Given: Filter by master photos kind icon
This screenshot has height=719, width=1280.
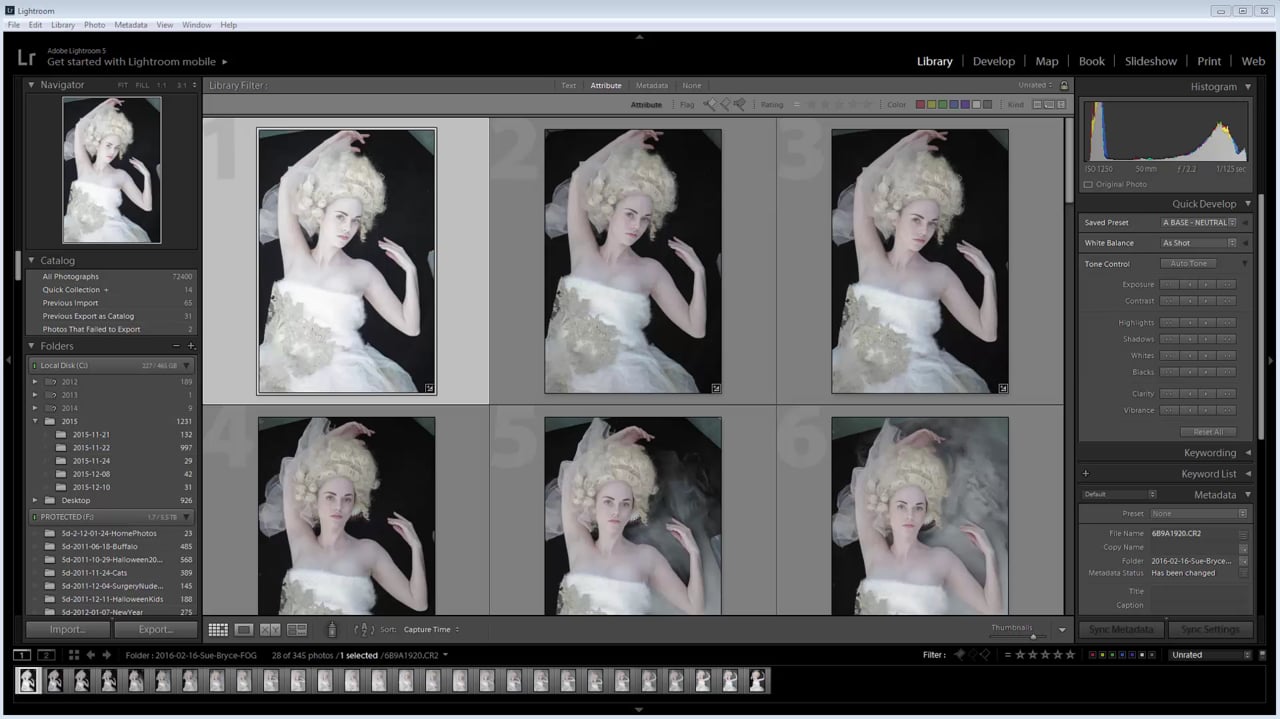Looking at the screenshot, I should coord(1038,104).
